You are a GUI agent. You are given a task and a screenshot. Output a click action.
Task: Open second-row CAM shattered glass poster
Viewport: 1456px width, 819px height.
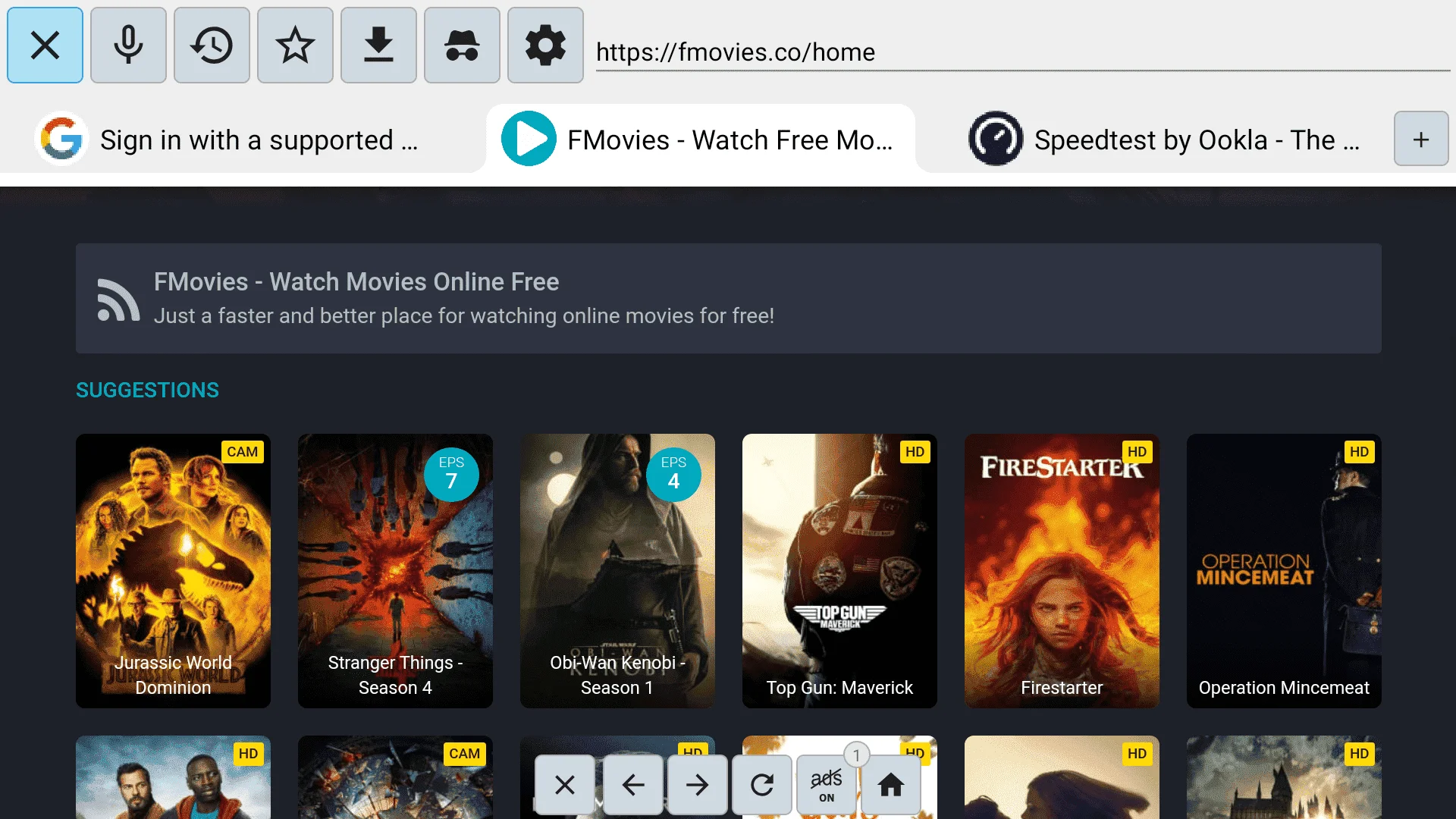point(395,777)
